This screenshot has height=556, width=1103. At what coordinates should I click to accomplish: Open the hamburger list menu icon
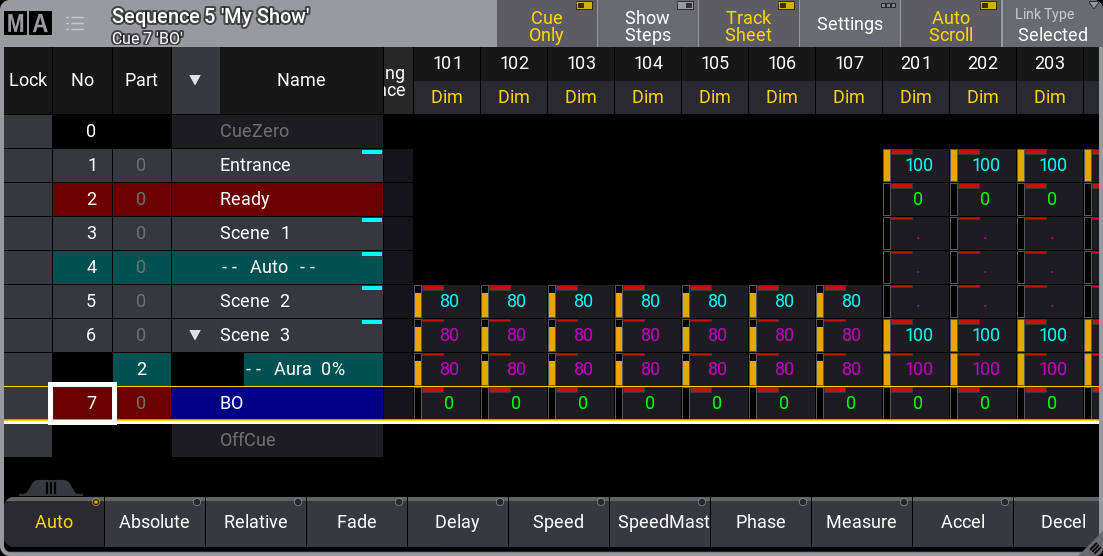point(75,24)
